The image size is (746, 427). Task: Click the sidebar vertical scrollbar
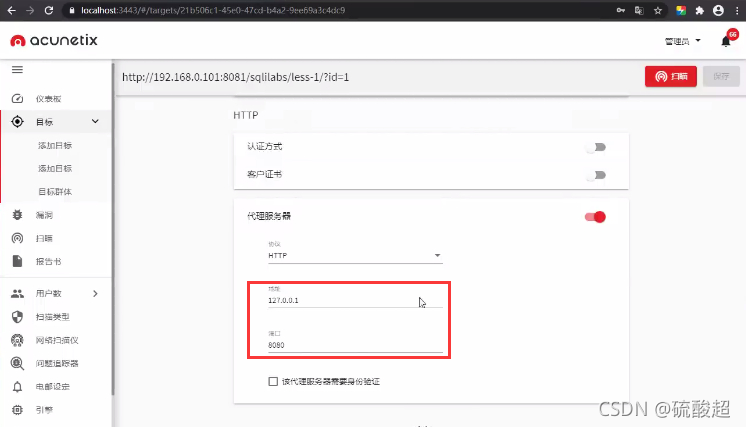[113, 228]
